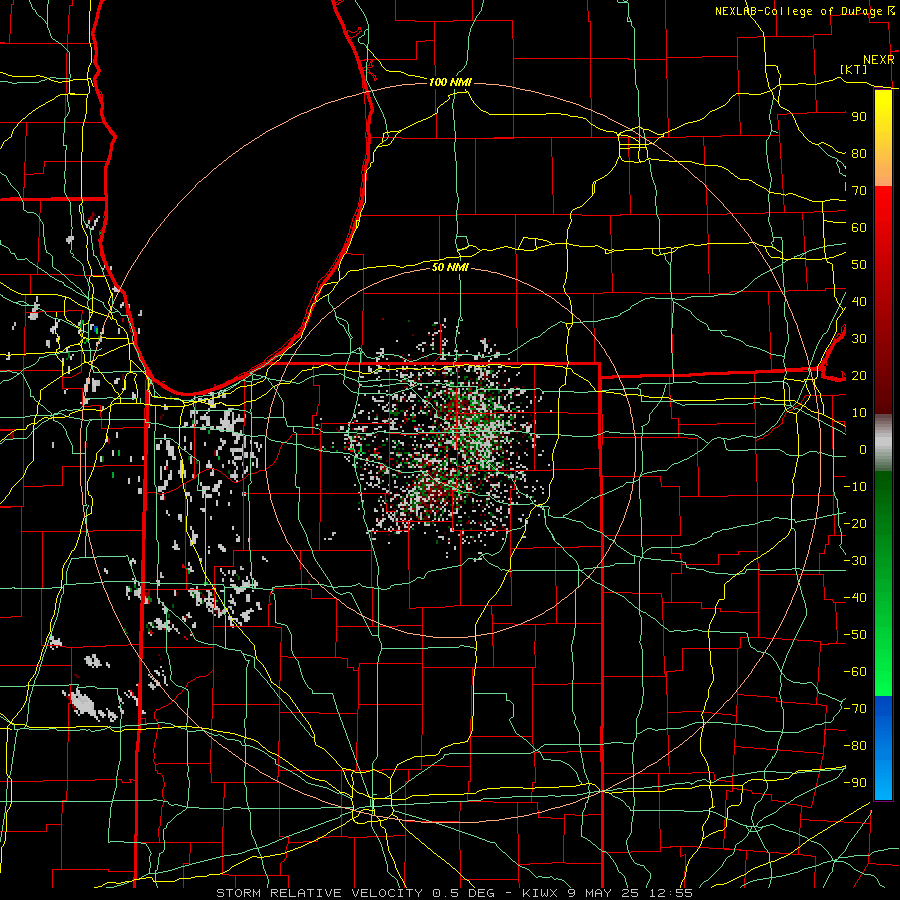Click the 0.5 DEG elevation text

(x=465, y=893)
